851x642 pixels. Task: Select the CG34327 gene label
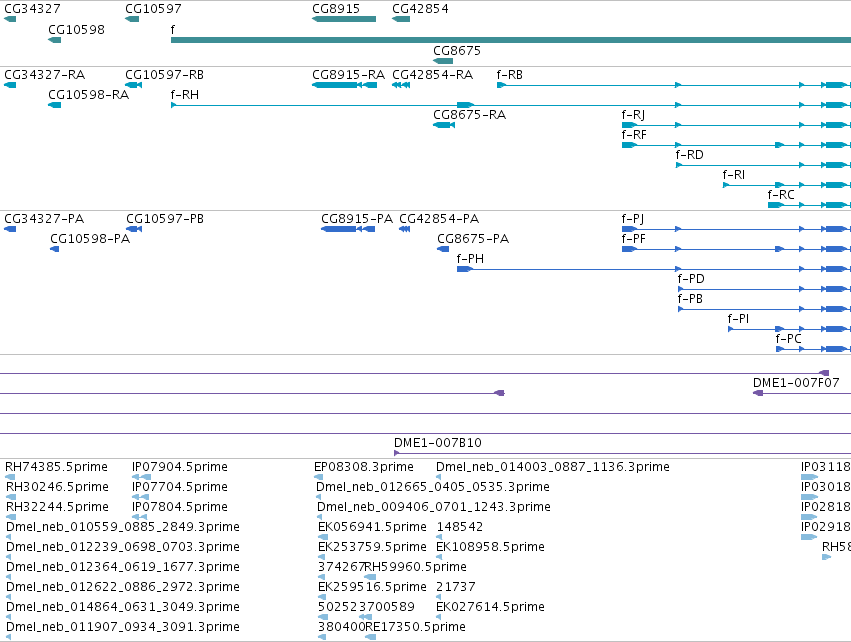[32, 9]
